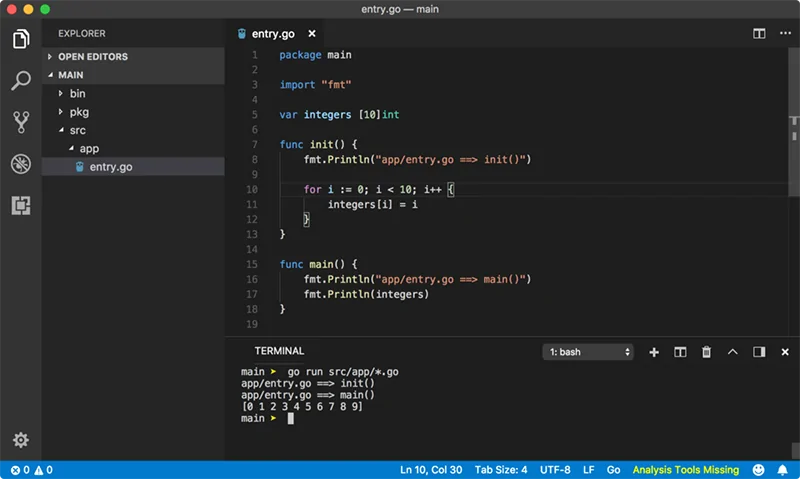800x479 pixels.
Task: Open the Debug view in activity bar
Action: tap(20, 164)
